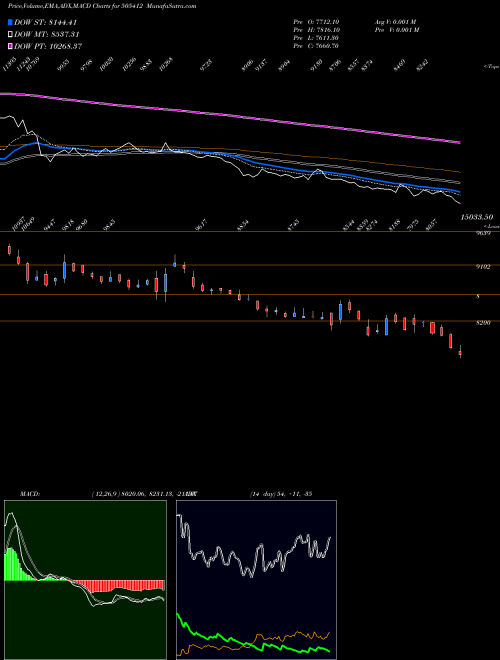Click the 15033.50 price label
Image resolution: width=500 pixels, height=660 pixels.
point(476,217)
